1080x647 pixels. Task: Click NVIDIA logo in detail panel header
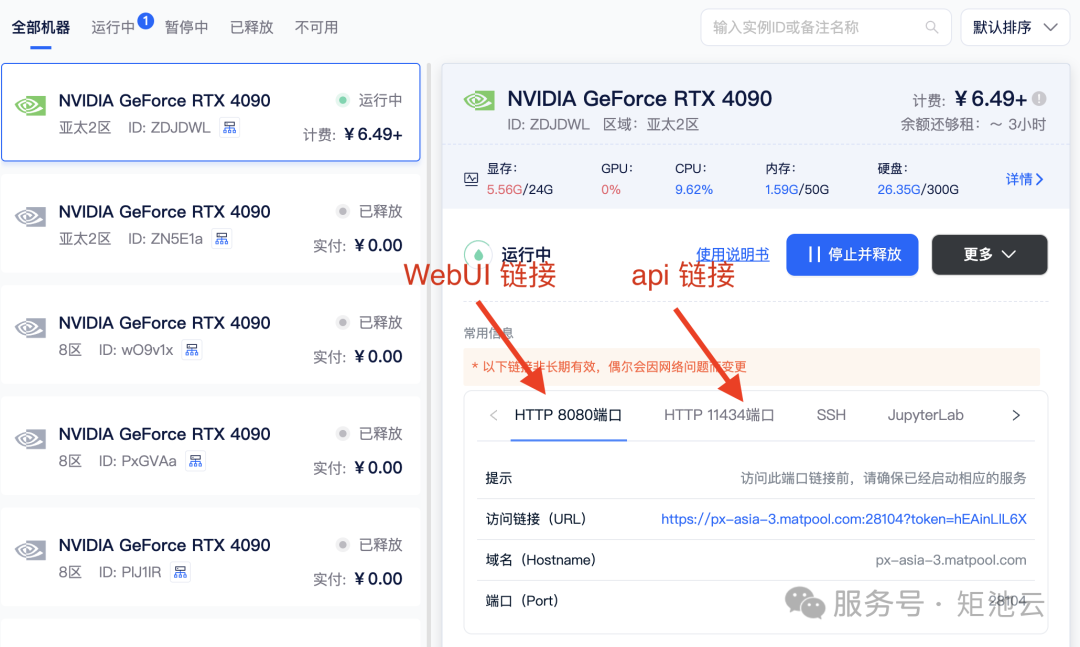point(479,101)
